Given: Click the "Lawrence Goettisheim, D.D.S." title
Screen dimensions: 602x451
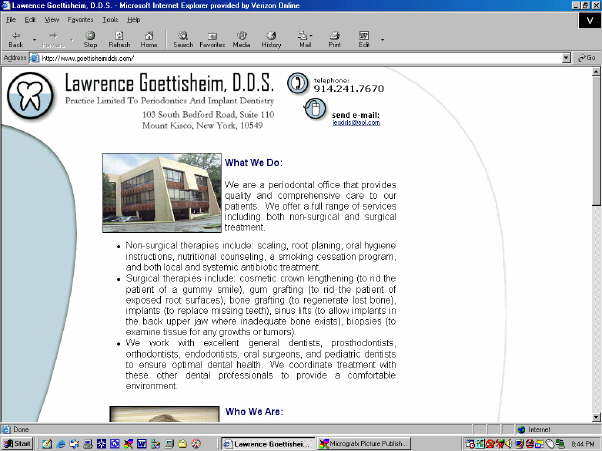Looking at the screenshot, I should click(x=169, y=83).
